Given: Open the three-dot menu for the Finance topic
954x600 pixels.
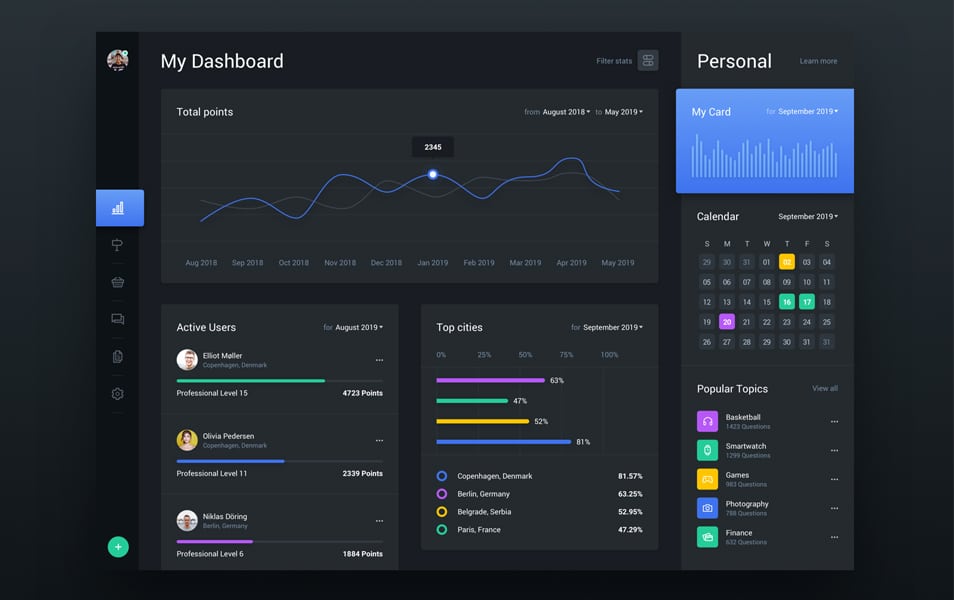Looking at the screenshot, I should click(835, 537).
